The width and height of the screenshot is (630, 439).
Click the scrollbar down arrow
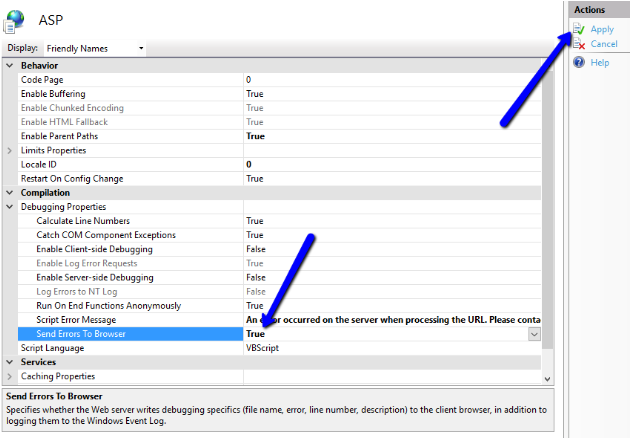tap(547, 379)
